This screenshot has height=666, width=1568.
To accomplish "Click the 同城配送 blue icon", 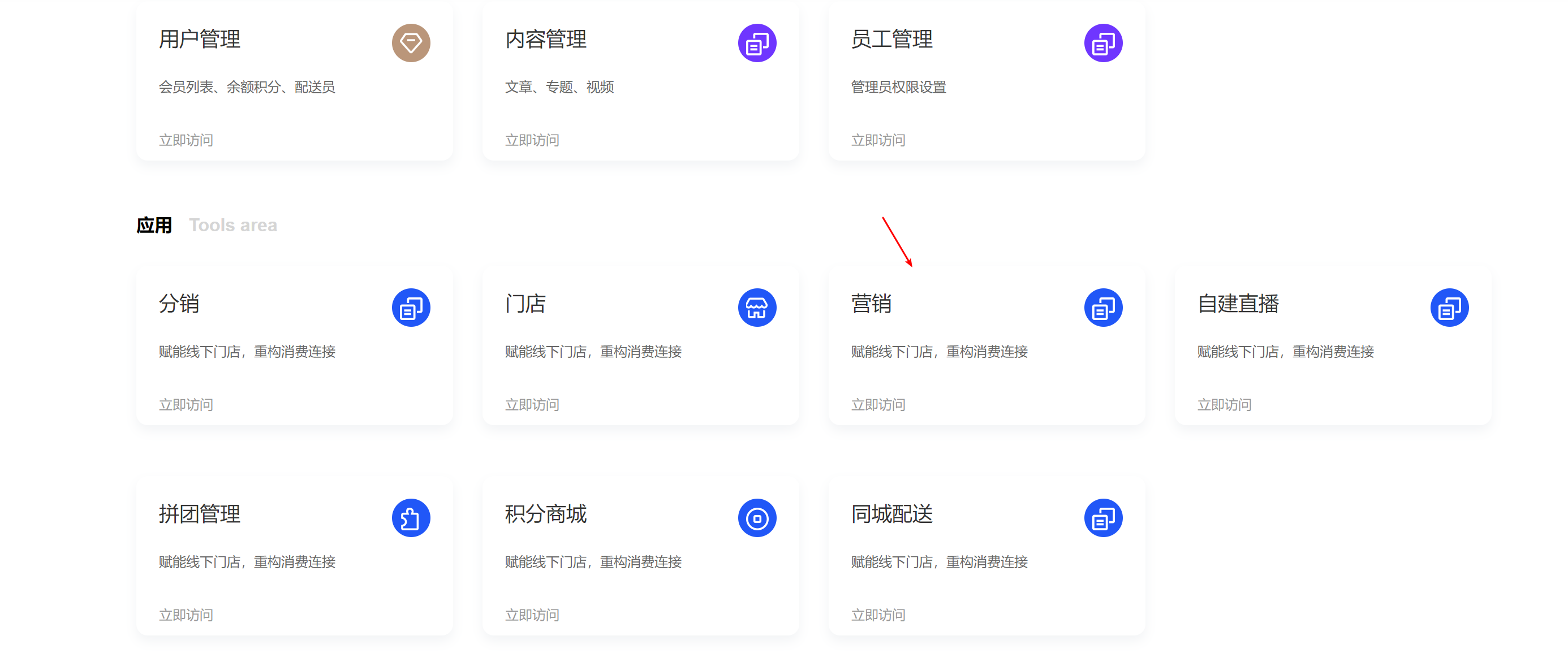I will click(x=1103, y=518).
